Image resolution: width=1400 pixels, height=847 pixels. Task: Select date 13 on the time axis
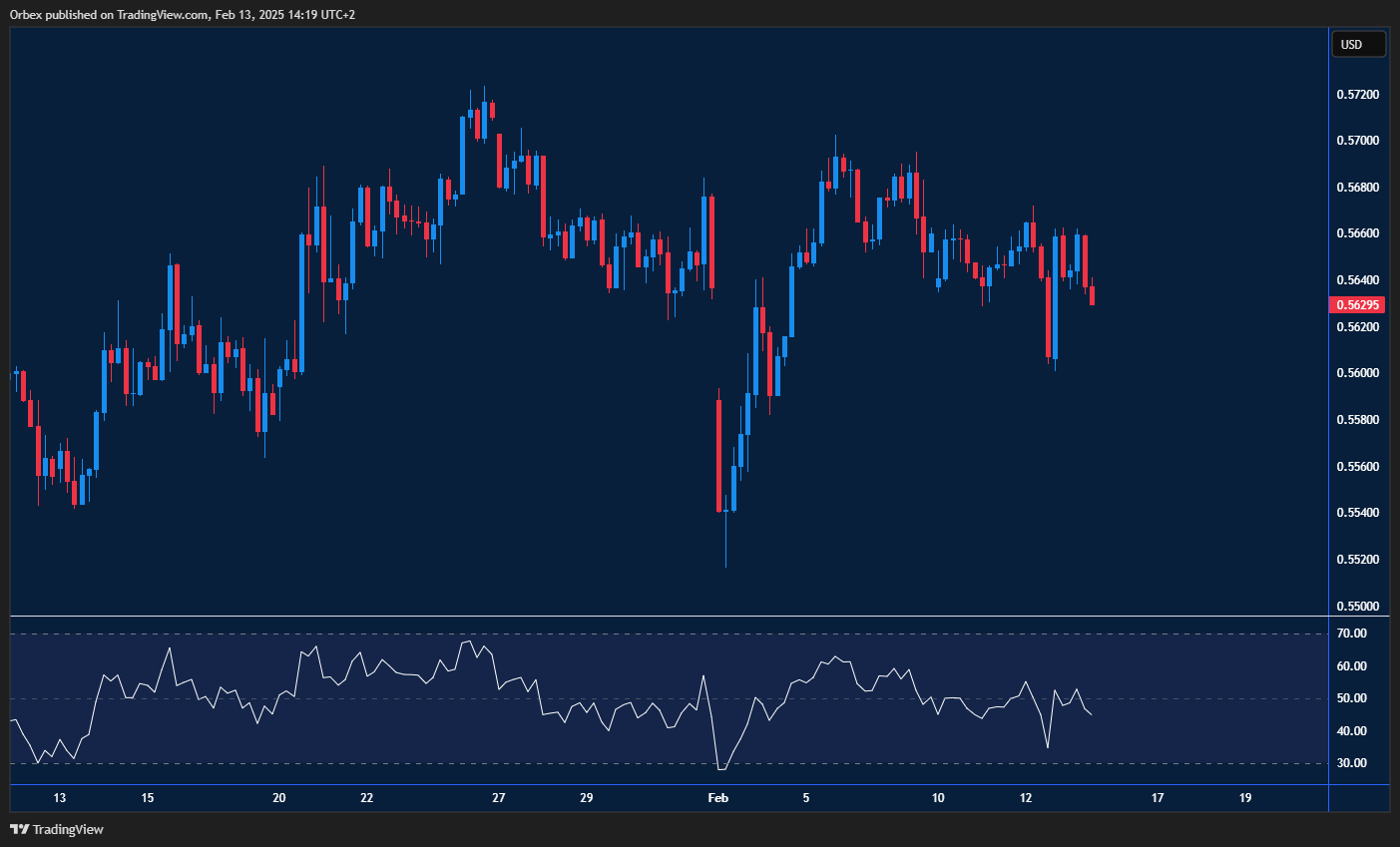tap(60, 798)
